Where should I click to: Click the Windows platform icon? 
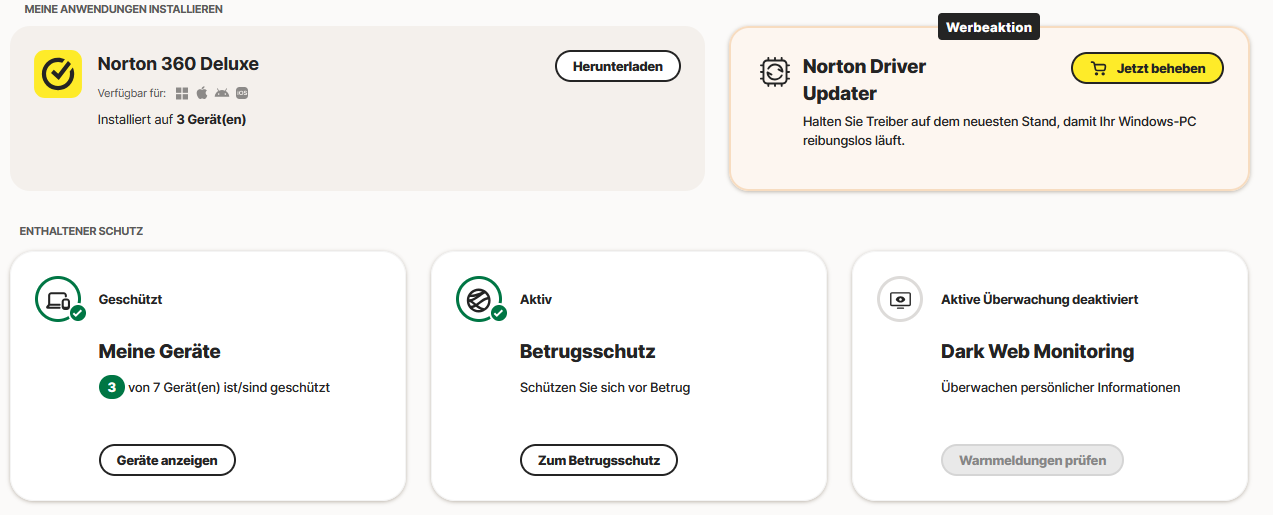pyautogui.click(x=182, y=93)
